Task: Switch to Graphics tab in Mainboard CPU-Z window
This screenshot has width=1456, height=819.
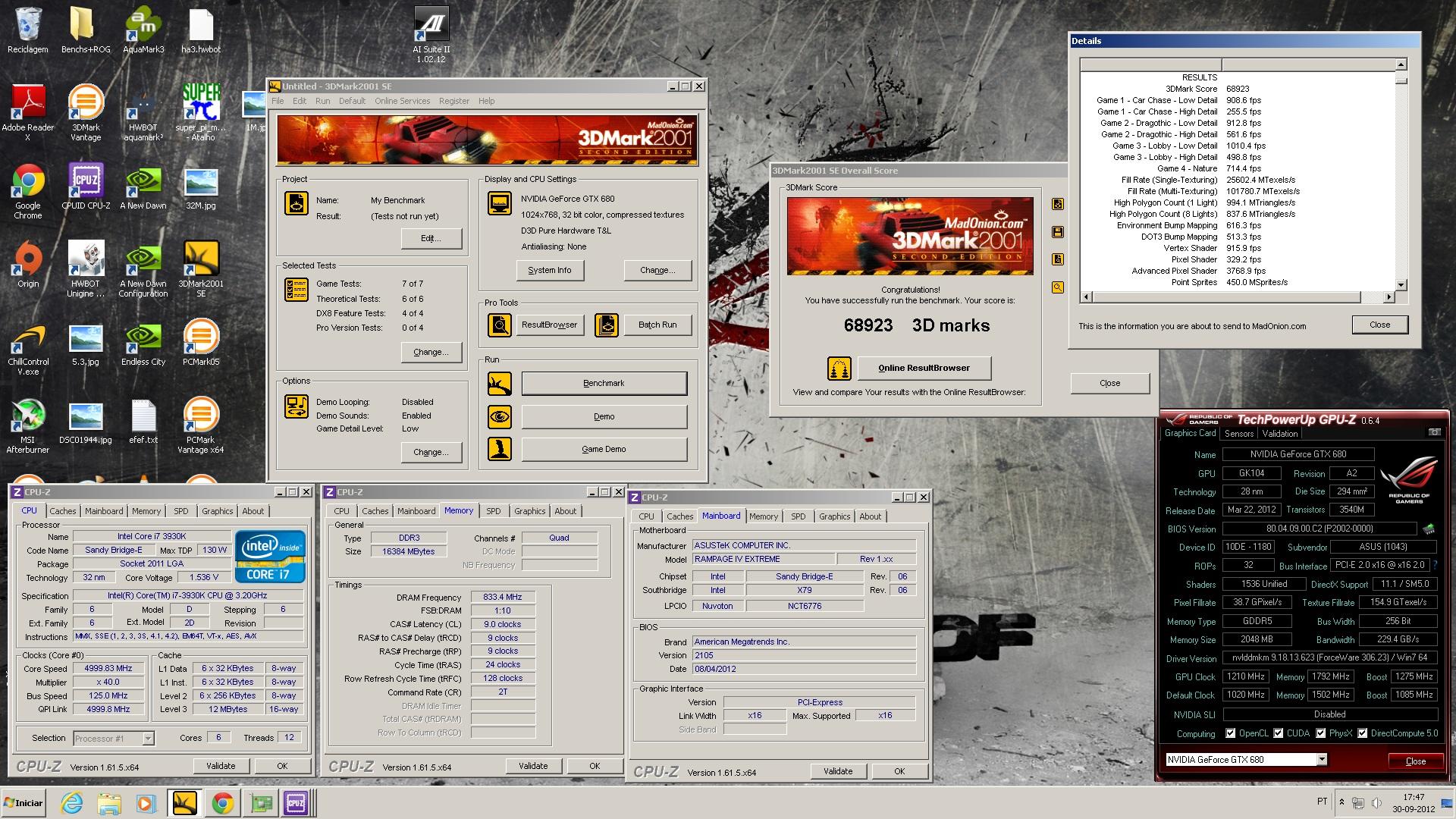Action: (834, 516)
